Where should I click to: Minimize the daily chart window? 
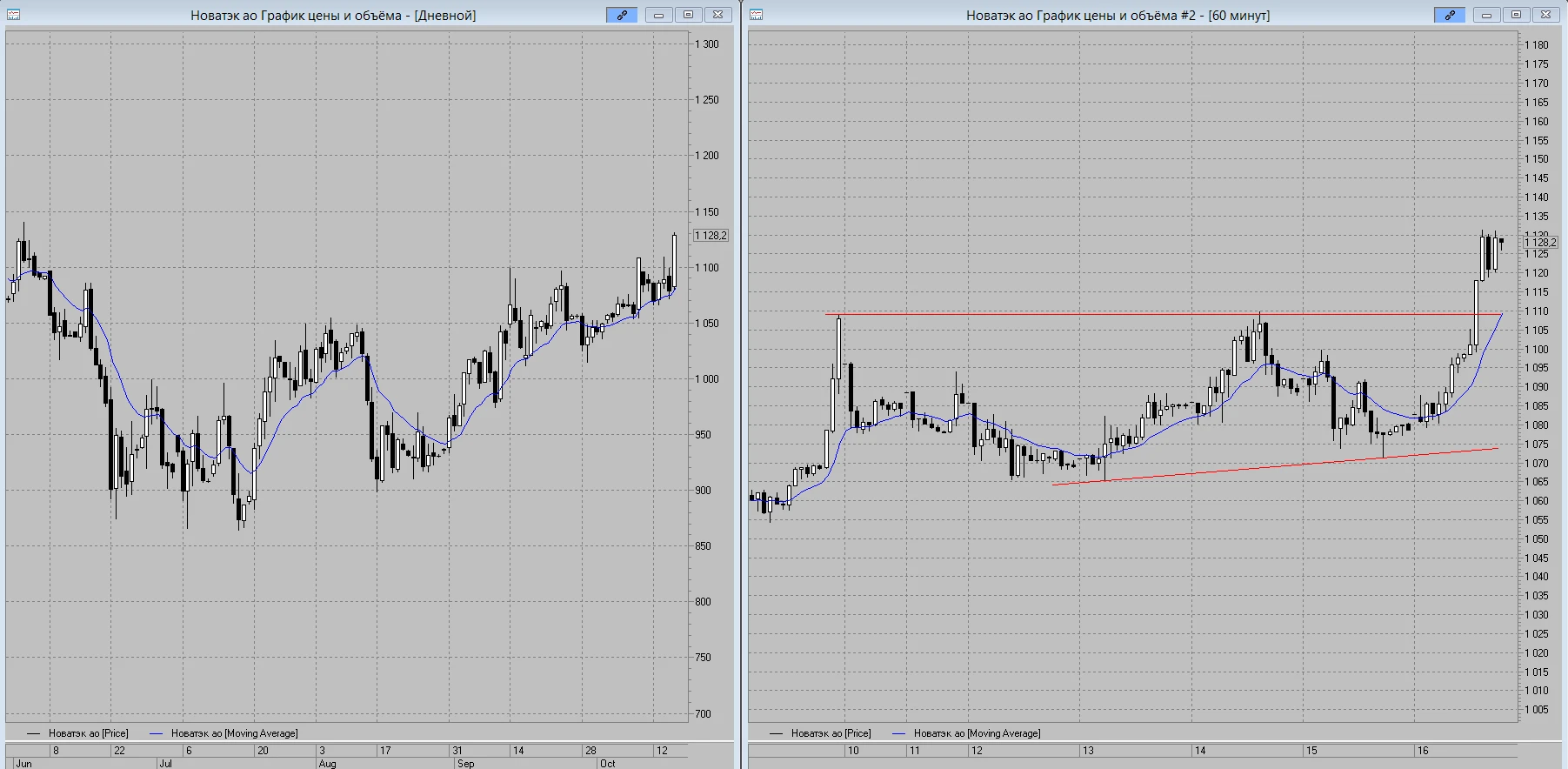[659, 15]
